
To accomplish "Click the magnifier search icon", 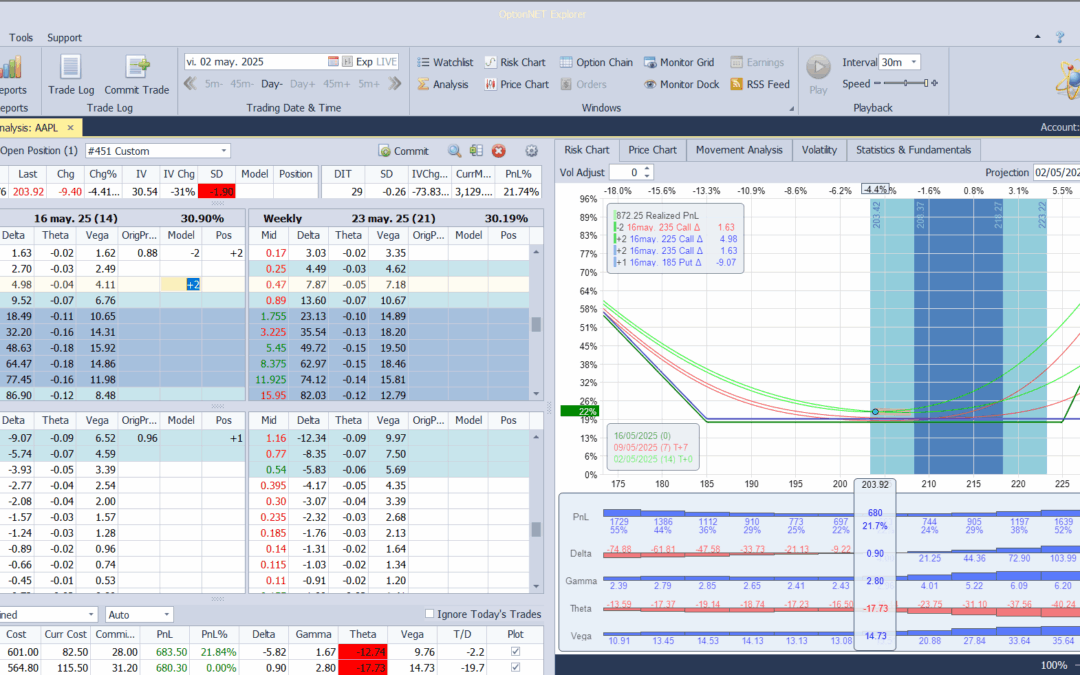I will [x=455, y=151].
